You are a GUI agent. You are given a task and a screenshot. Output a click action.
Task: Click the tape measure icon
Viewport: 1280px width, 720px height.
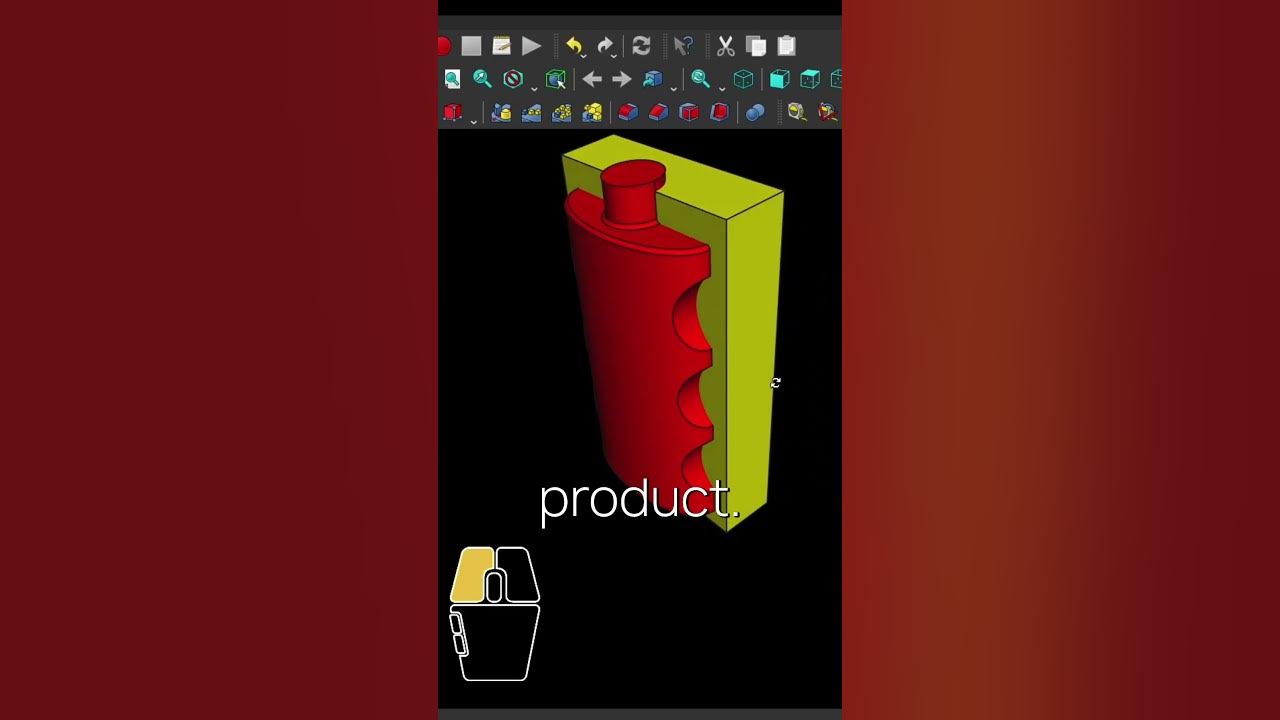(x=797, y=112)
